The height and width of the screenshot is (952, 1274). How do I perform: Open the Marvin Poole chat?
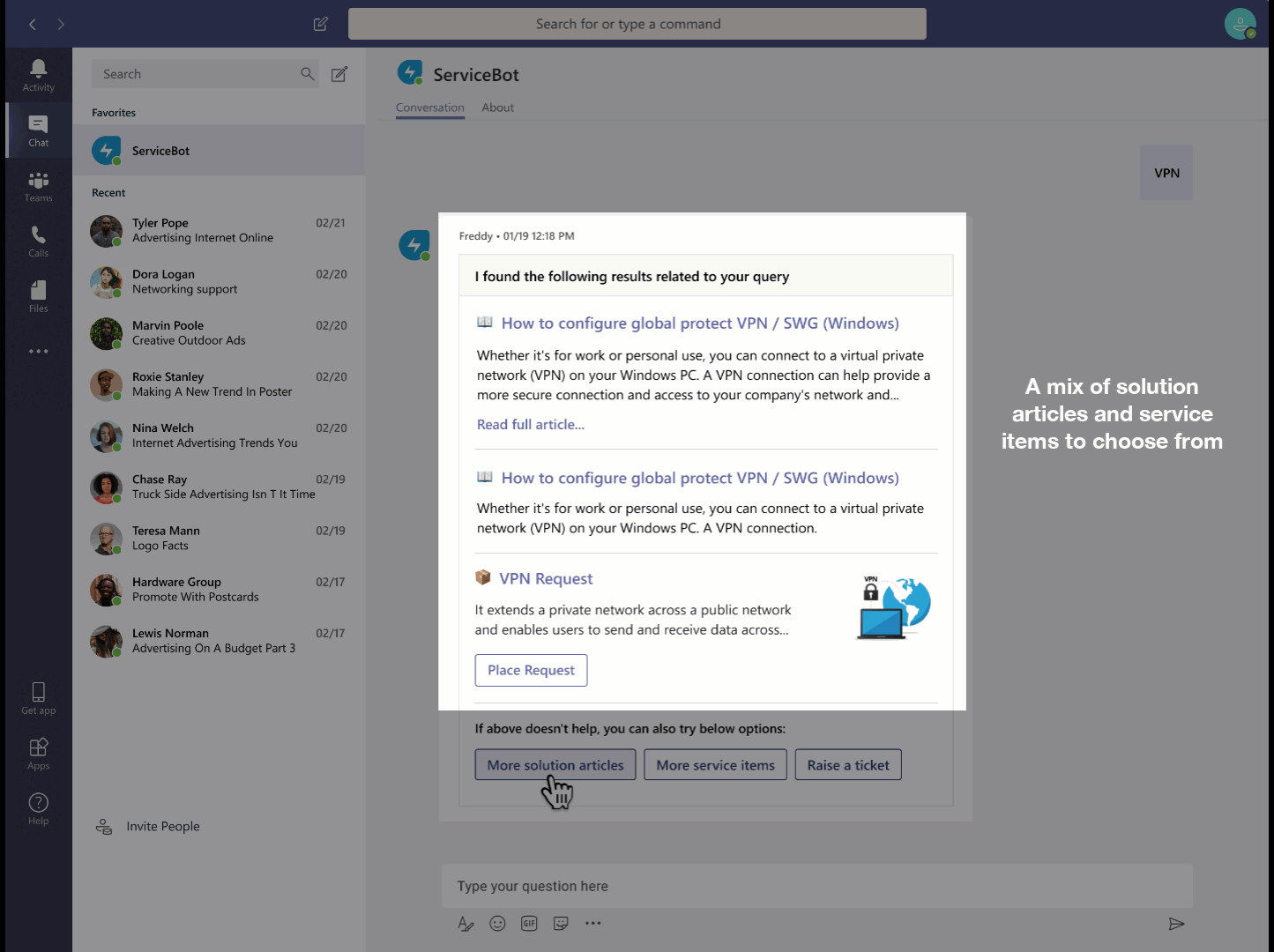click(219, 333)
